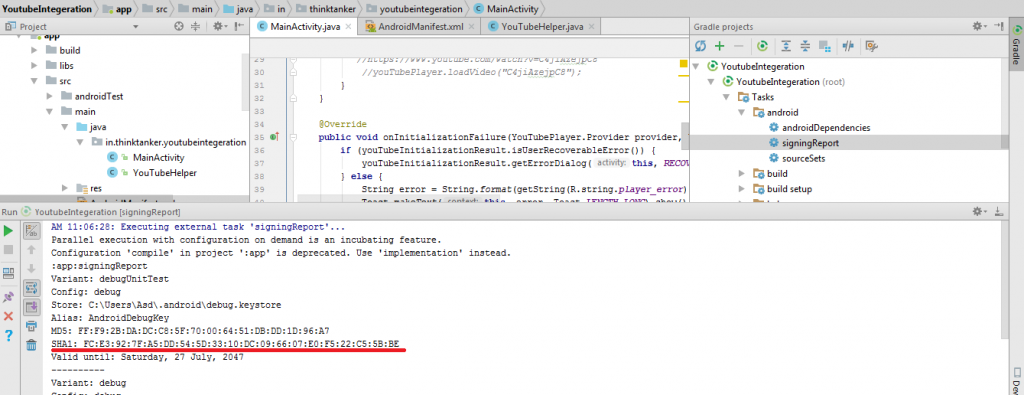Screen dimensions: 1024x395
Task: Collapse all in the Project panel
Action: 195,27
